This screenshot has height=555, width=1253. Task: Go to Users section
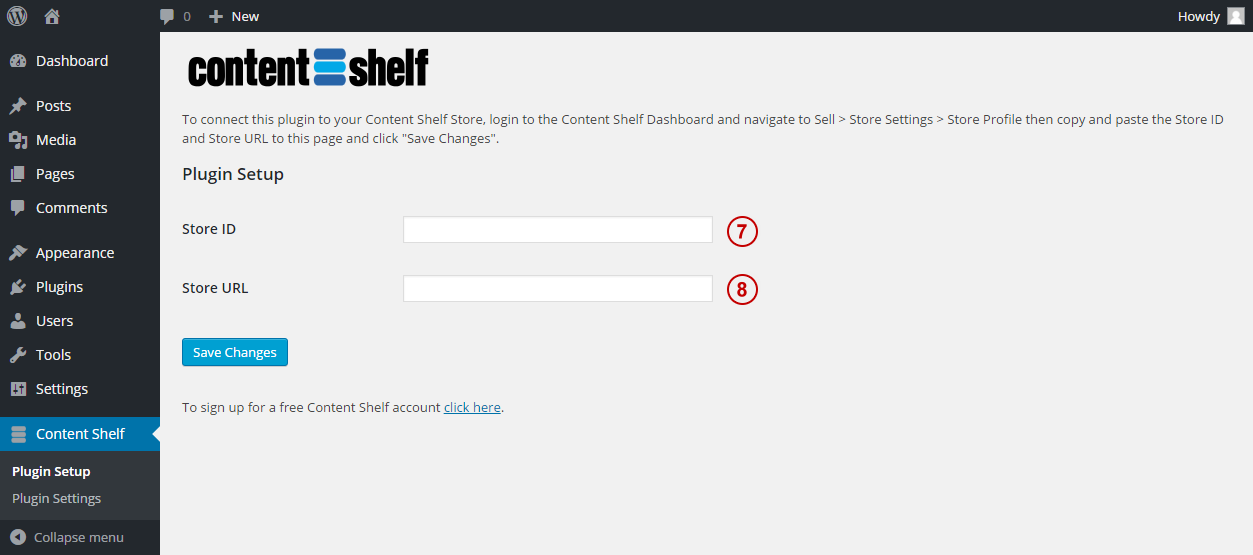pos(80,321)
